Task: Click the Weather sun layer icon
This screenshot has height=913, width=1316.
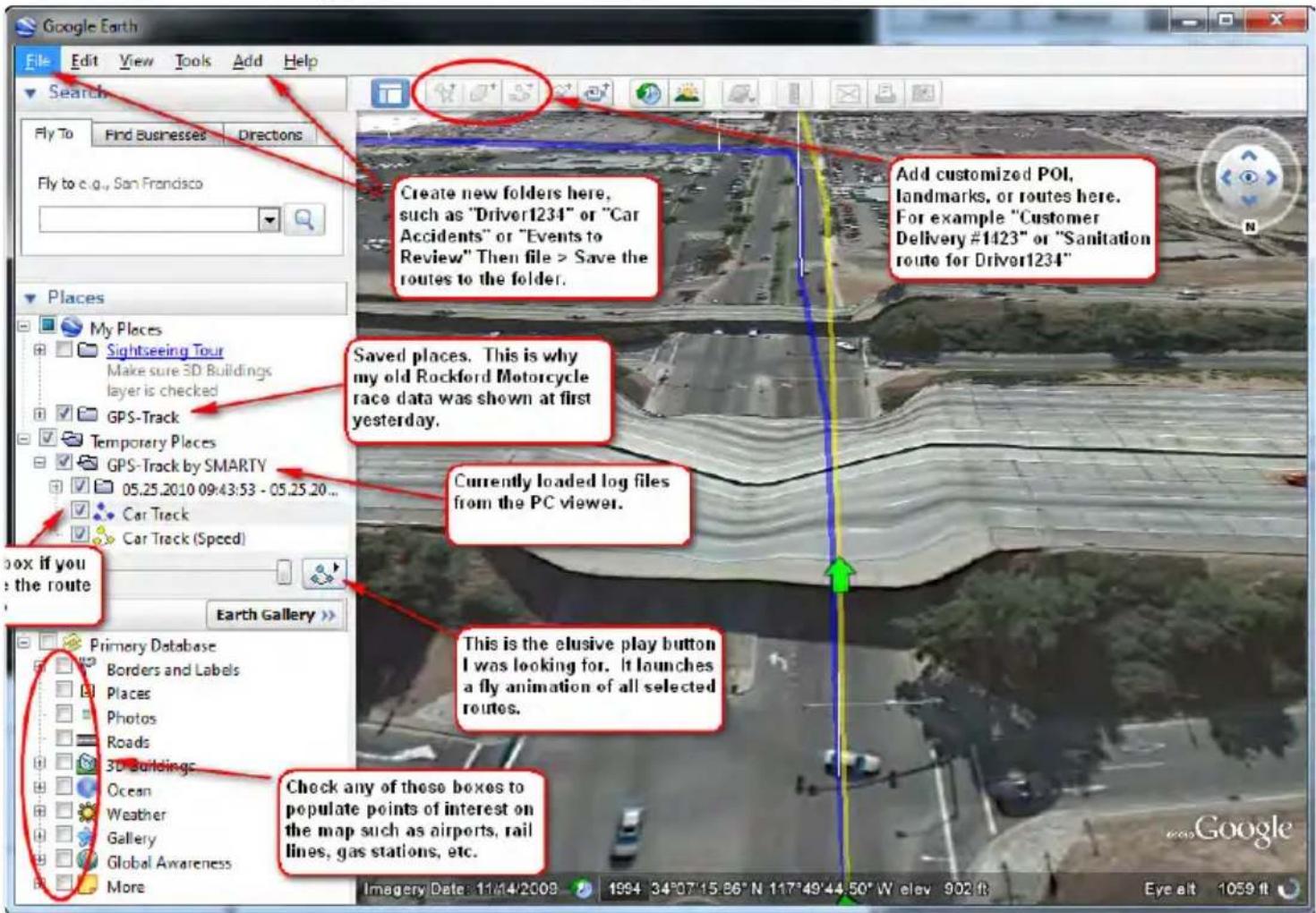Action: [87, 813]
